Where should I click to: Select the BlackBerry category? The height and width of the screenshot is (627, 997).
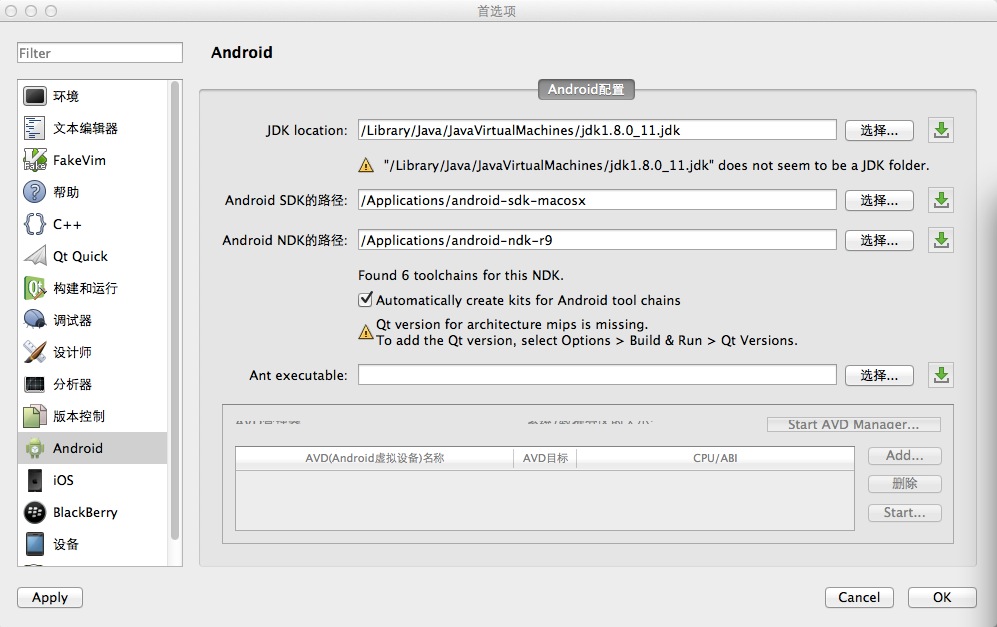click(93, 512)
